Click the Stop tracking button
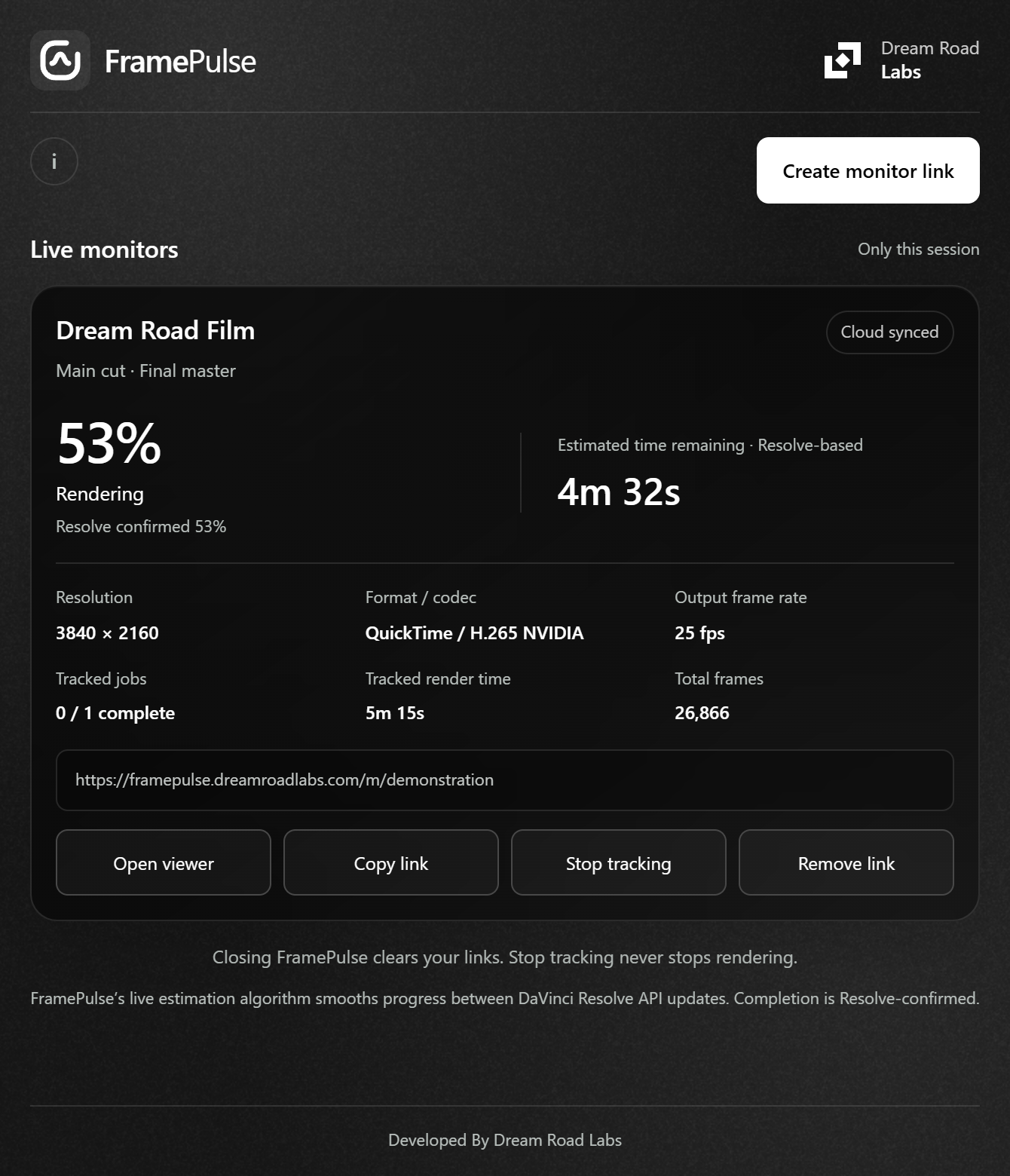 click(x=619, y=862)
